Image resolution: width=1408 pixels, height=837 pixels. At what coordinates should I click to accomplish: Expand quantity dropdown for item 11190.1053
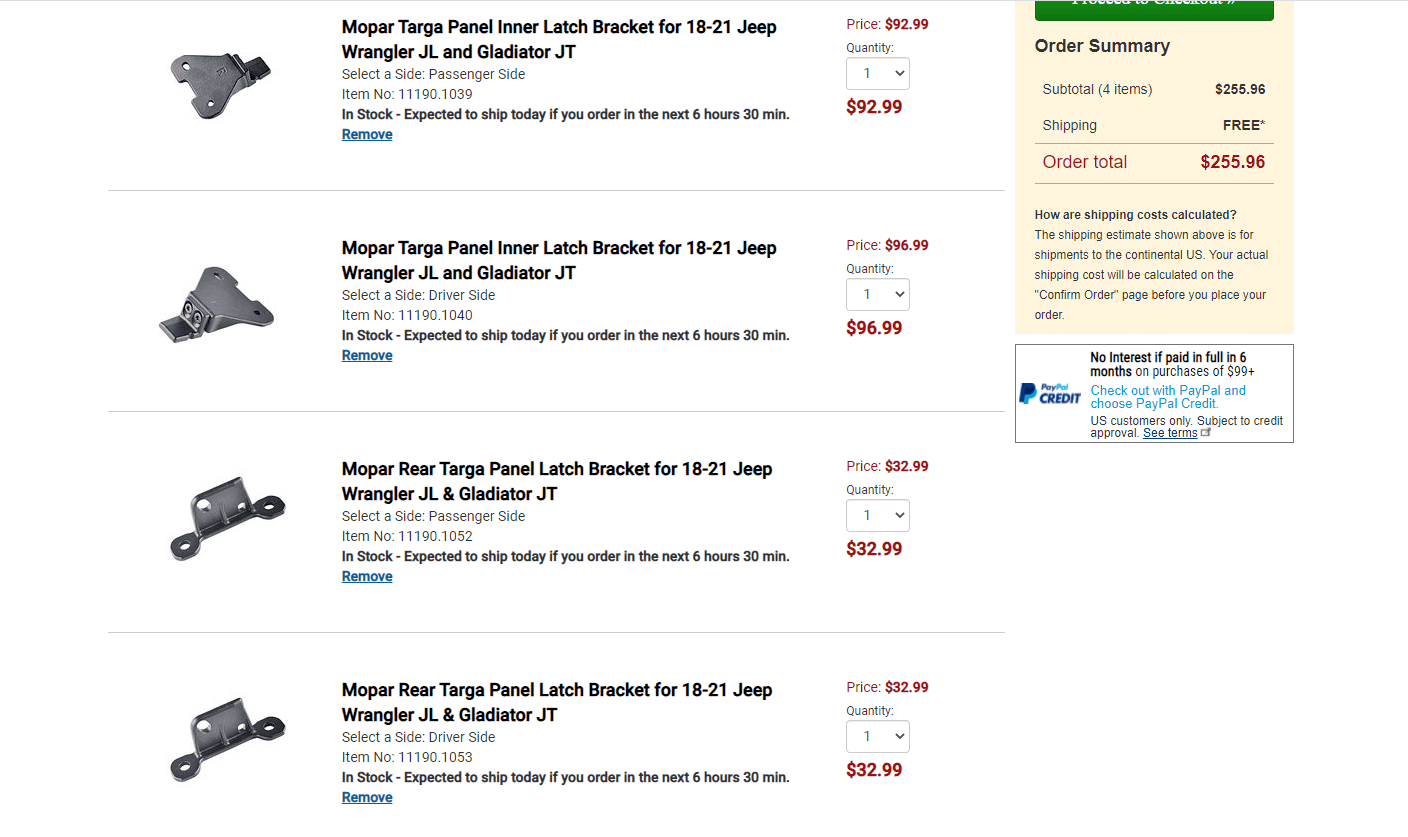click(878, 737)
